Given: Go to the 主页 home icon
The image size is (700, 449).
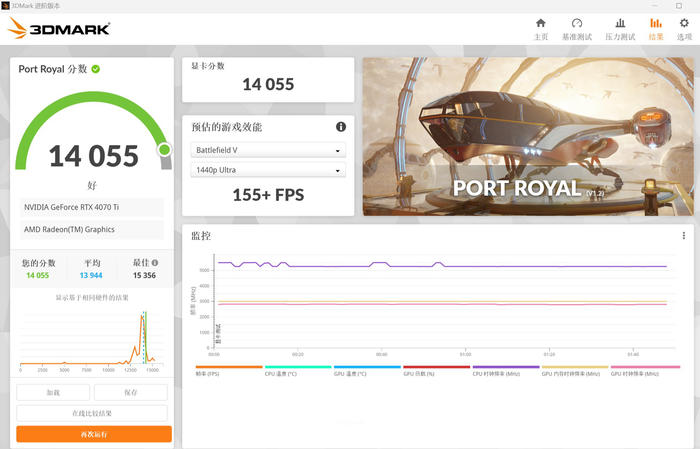Looking at the screenshot, I should [541, 28].
